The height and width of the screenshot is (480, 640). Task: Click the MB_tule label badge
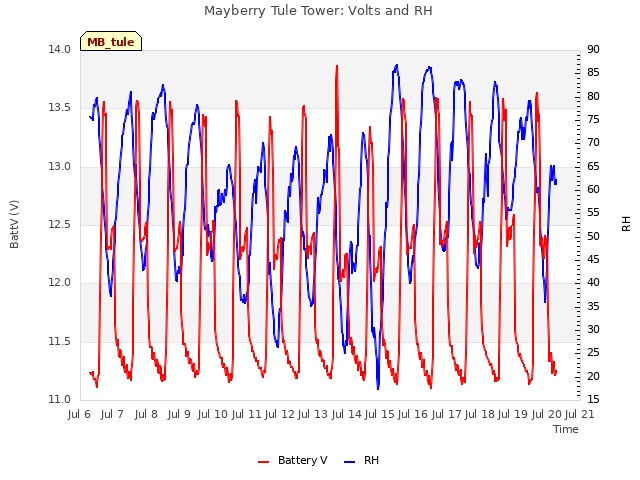pyautogui.click(x=111, y=42)
